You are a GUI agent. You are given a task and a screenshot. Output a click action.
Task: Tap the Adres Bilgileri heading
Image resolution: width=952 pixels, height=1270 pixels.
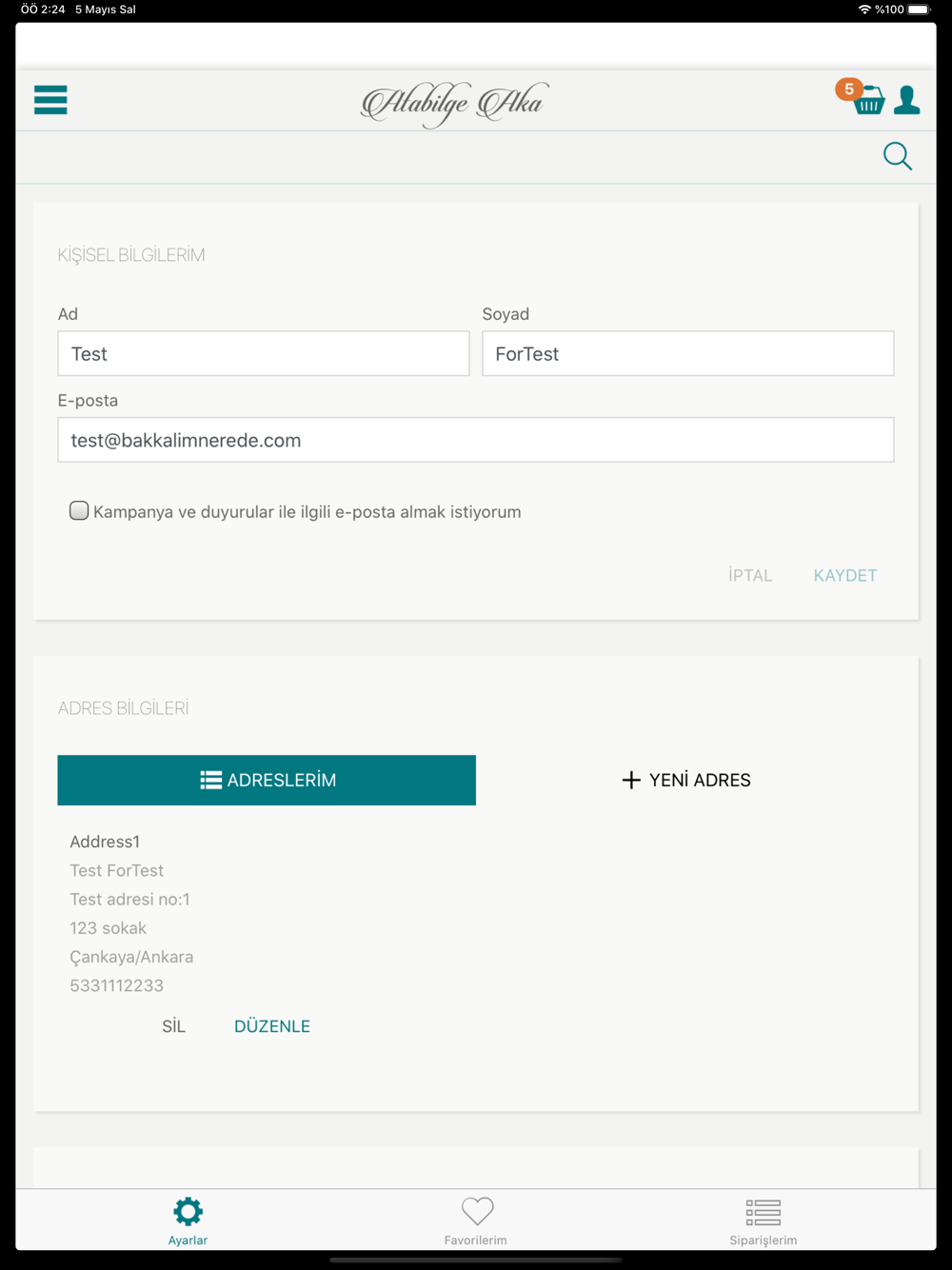(x=124, y=708)
